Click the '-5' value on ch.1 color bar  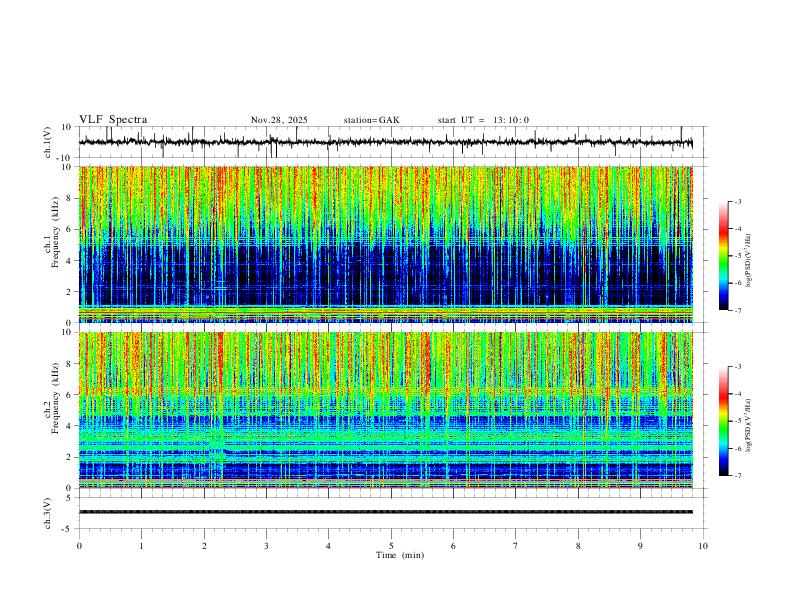(x=737, y=256)
